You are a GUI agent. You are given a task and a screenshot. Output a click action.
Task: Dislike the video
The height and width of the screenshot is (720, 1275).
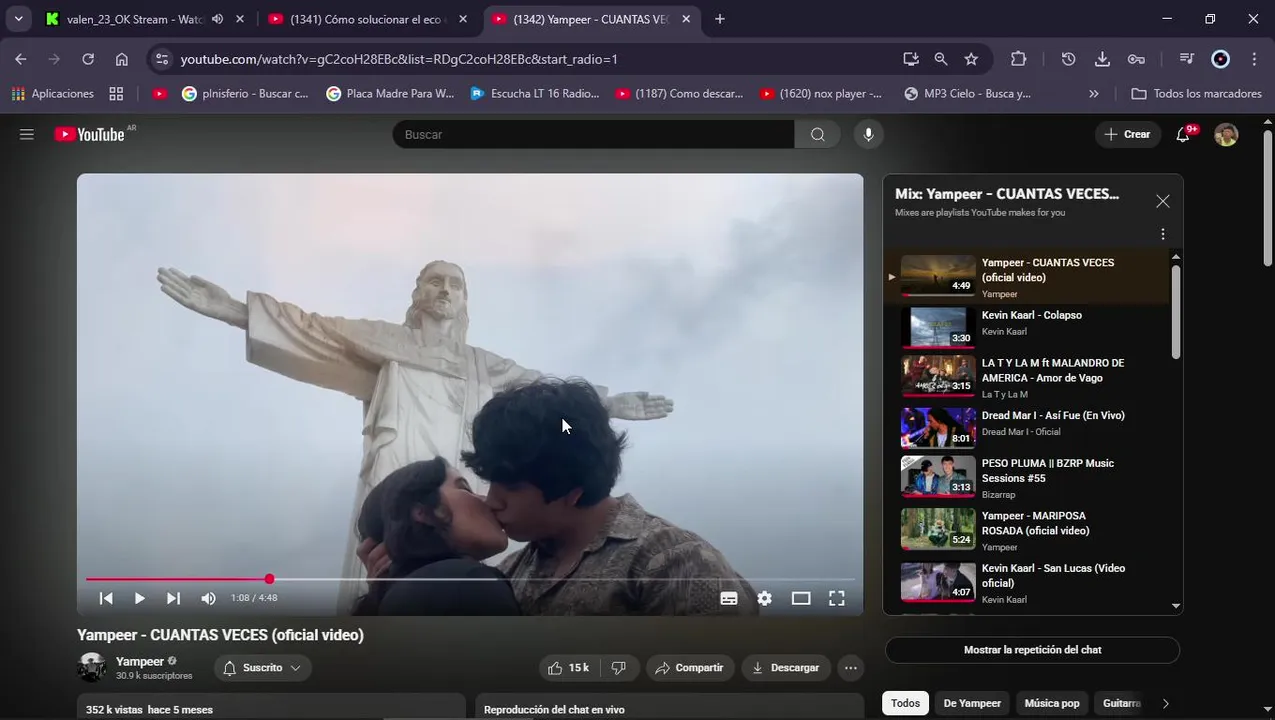[618, 668]
